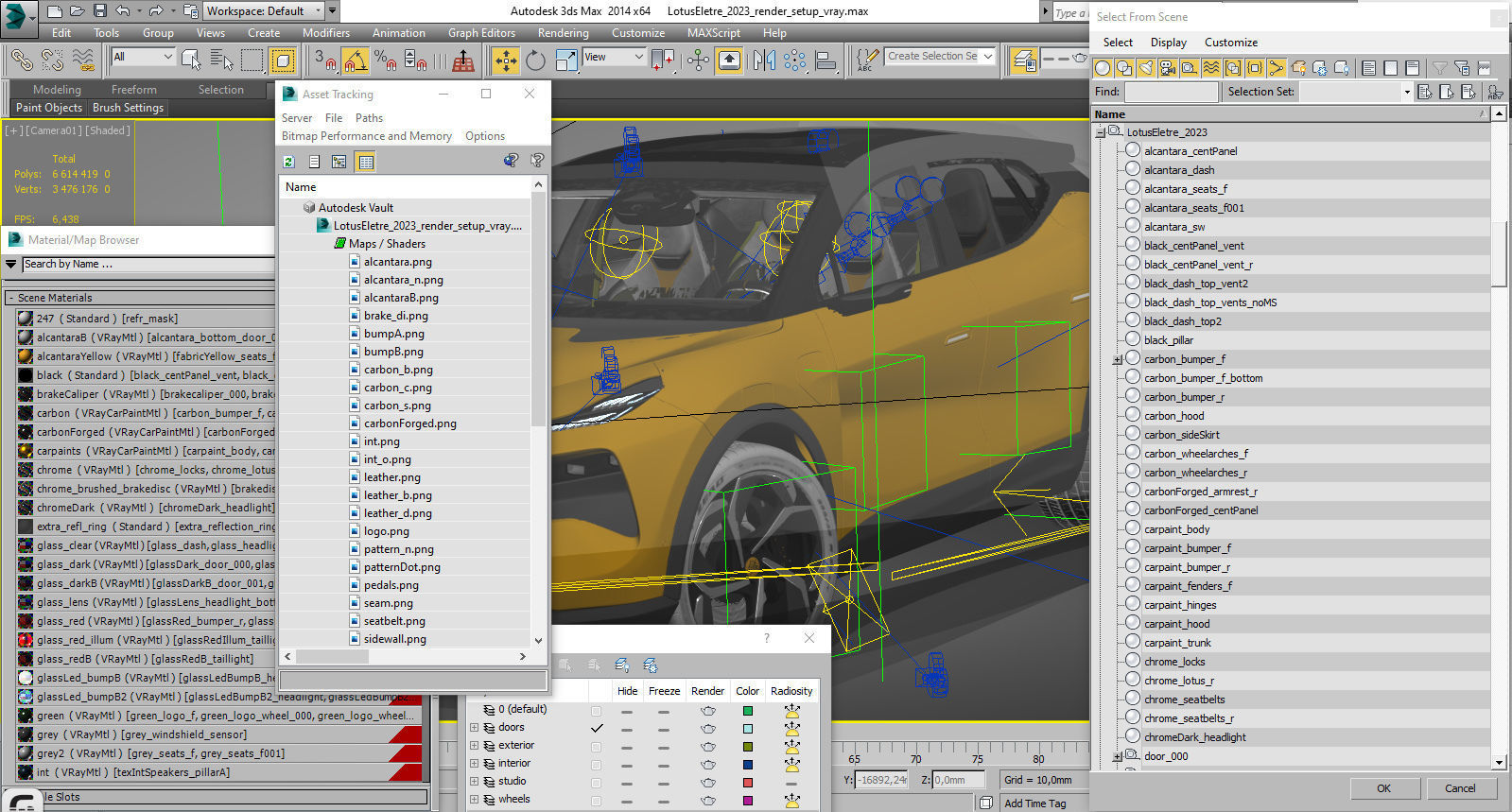Open the Selection Set dropdown arrow

click(1406, 92)
